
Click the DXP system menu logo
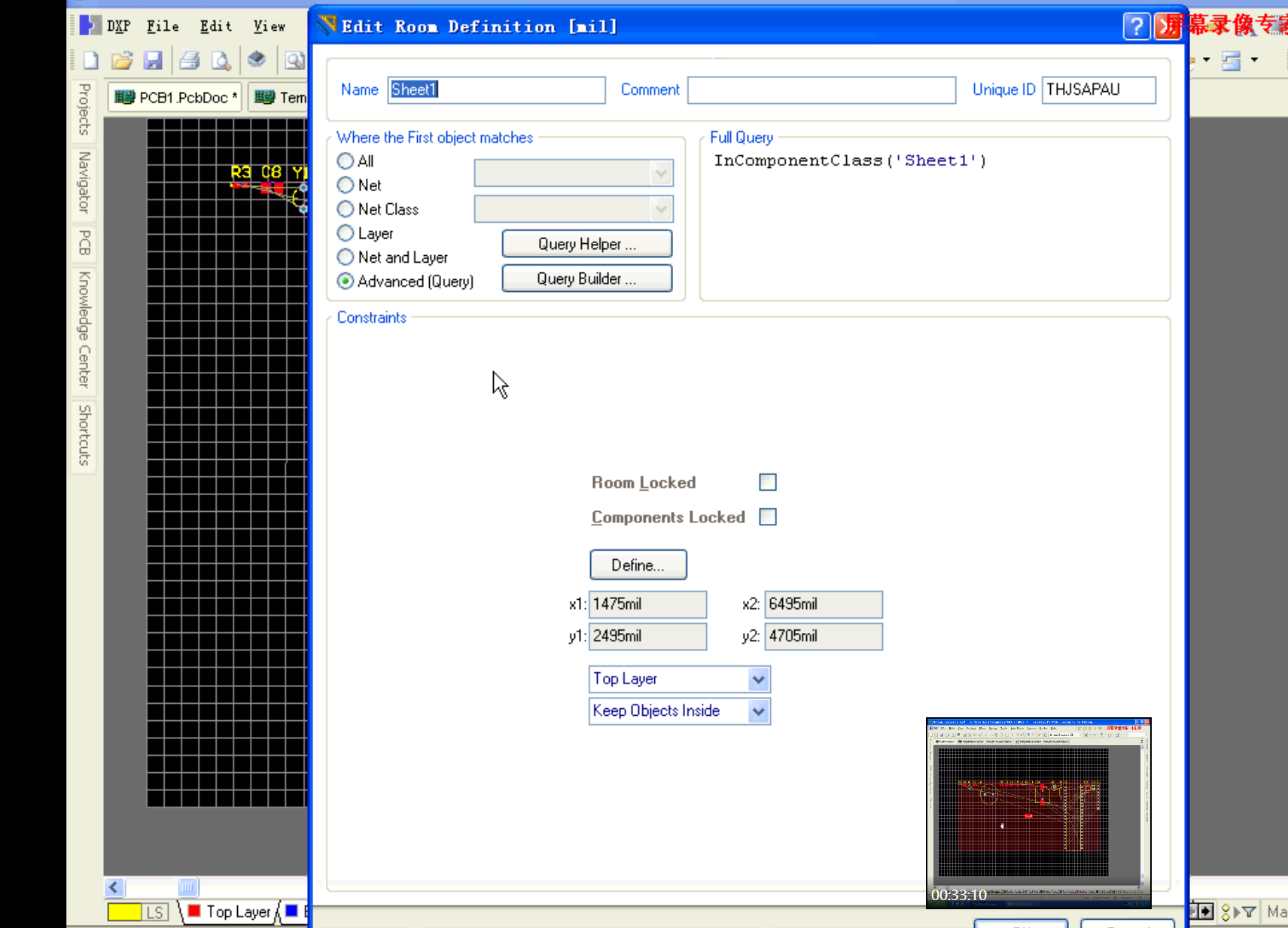pos(90,26)
